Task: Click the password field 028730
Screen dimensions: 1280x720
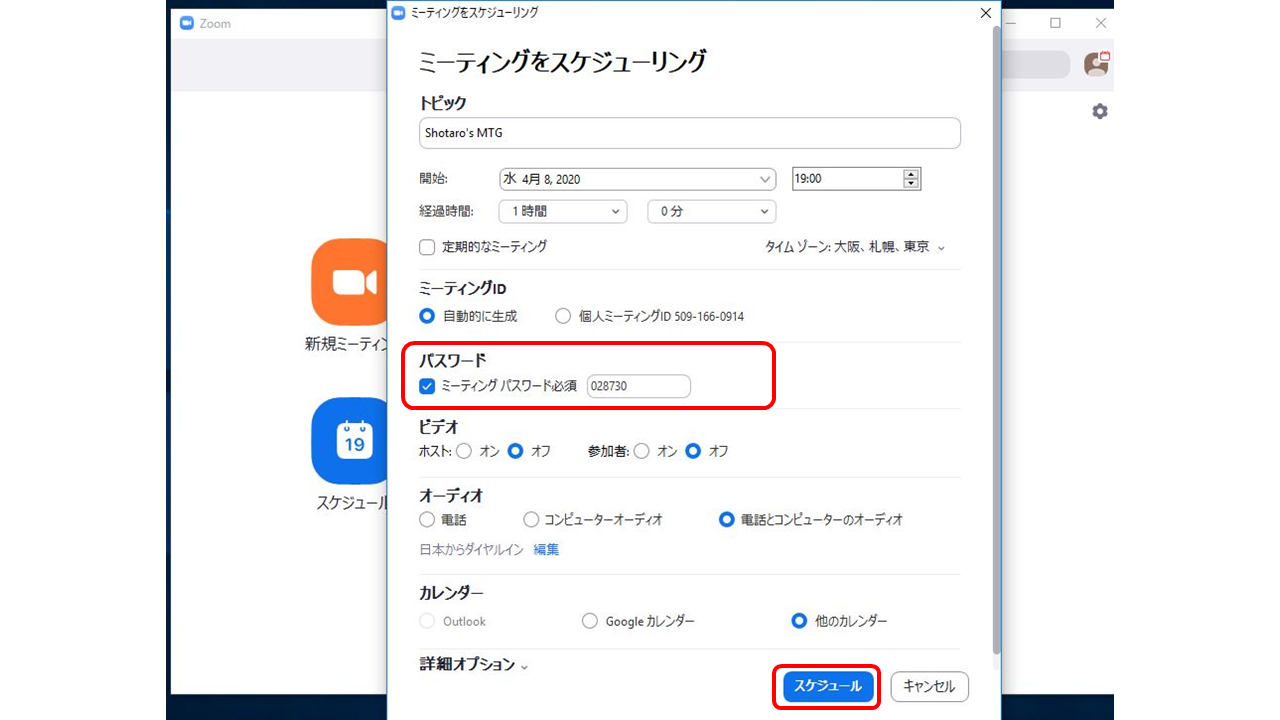Action: pyautogui.click(x=639, y=386)
